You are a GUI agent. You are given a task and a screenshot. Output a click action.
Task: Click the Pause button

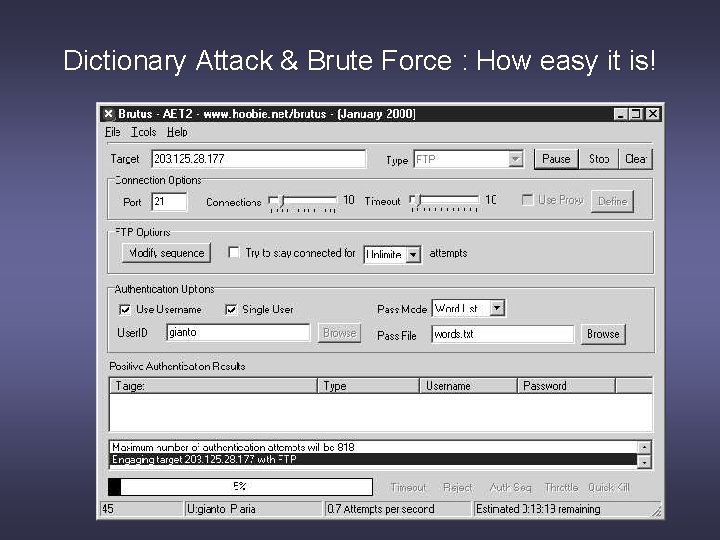tap(556, 159)
